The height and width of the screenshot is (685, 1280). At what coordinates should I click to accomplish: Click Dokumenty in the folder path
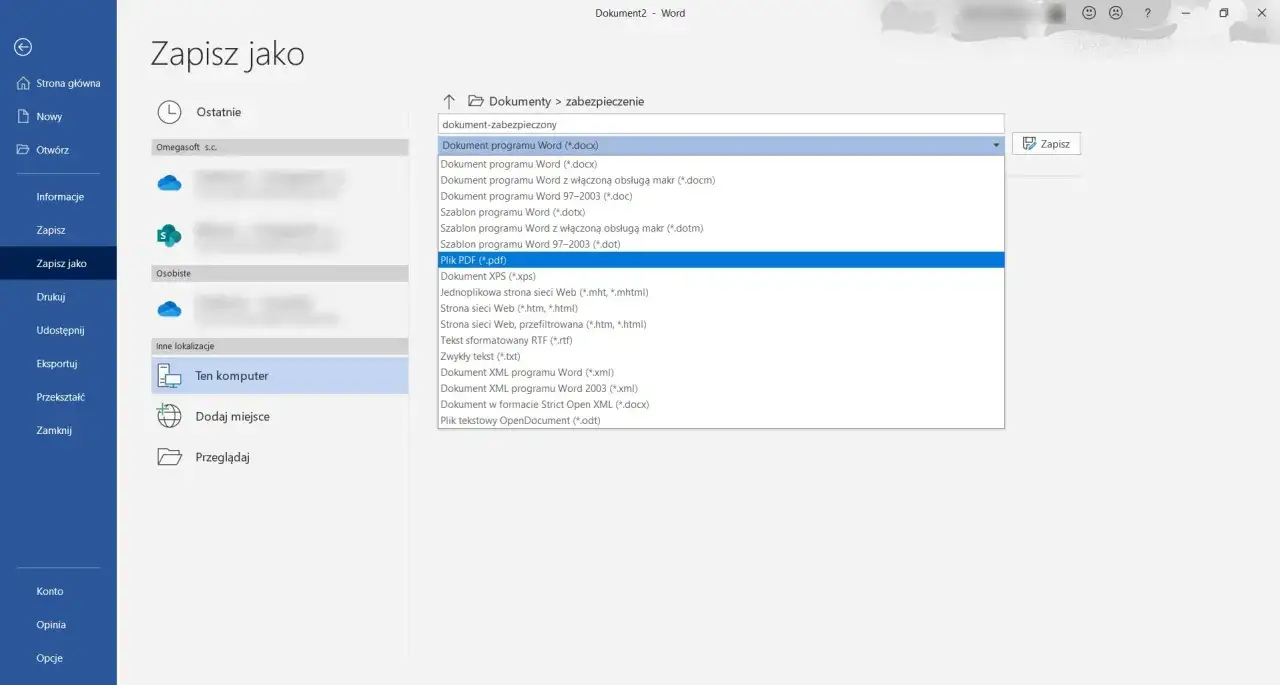(520, 101)
